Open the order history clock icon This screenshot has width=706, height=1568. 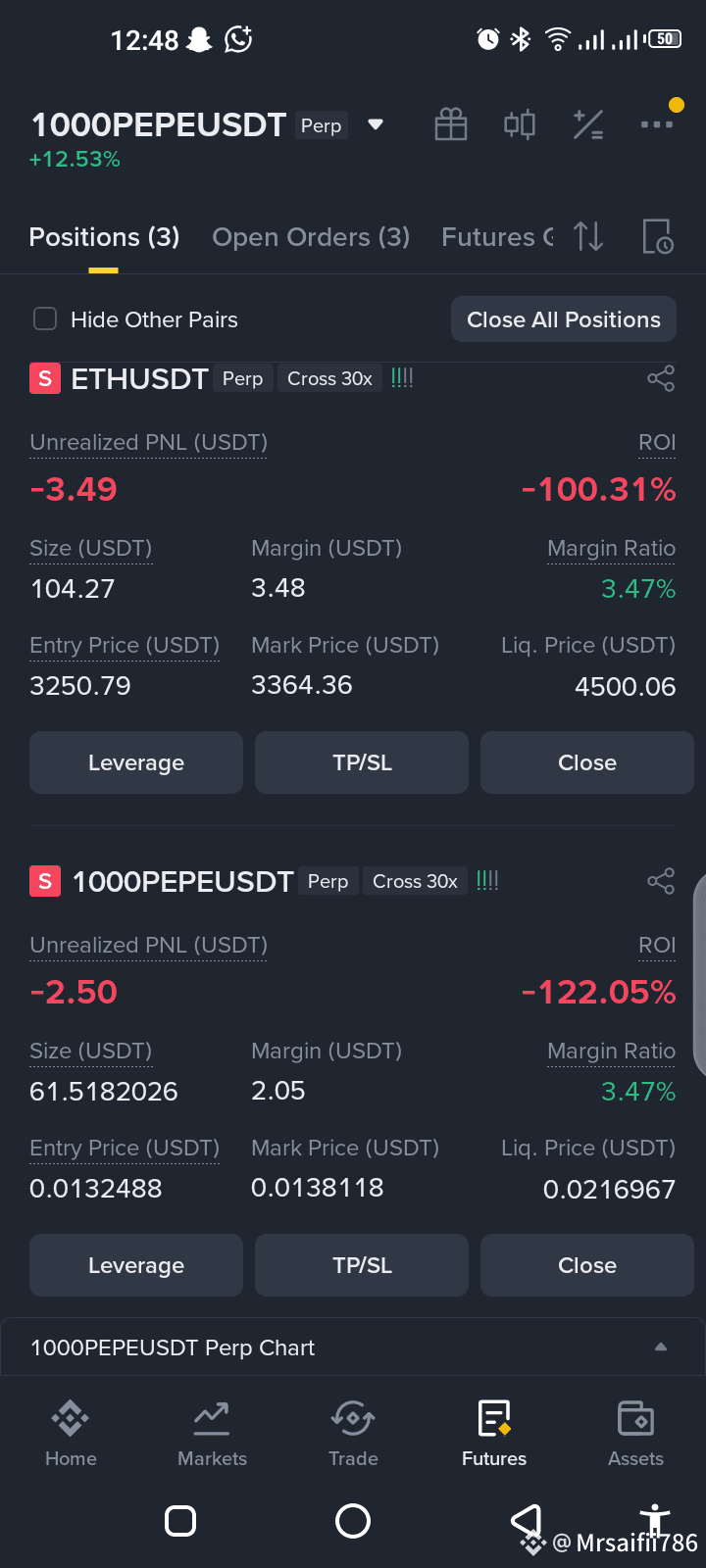(x=657, y=236)
